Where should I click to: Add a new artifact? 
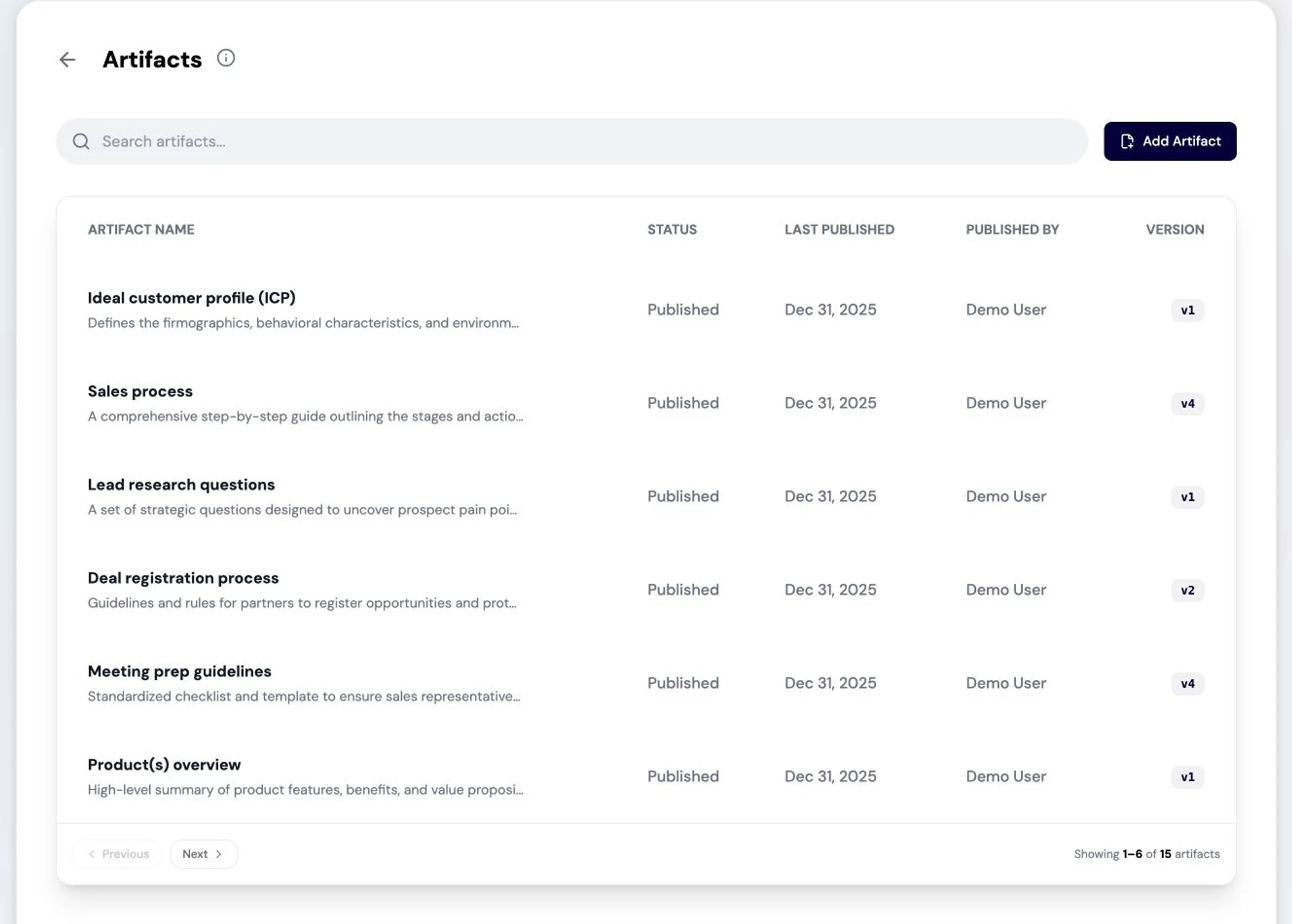click(1170, 141)
